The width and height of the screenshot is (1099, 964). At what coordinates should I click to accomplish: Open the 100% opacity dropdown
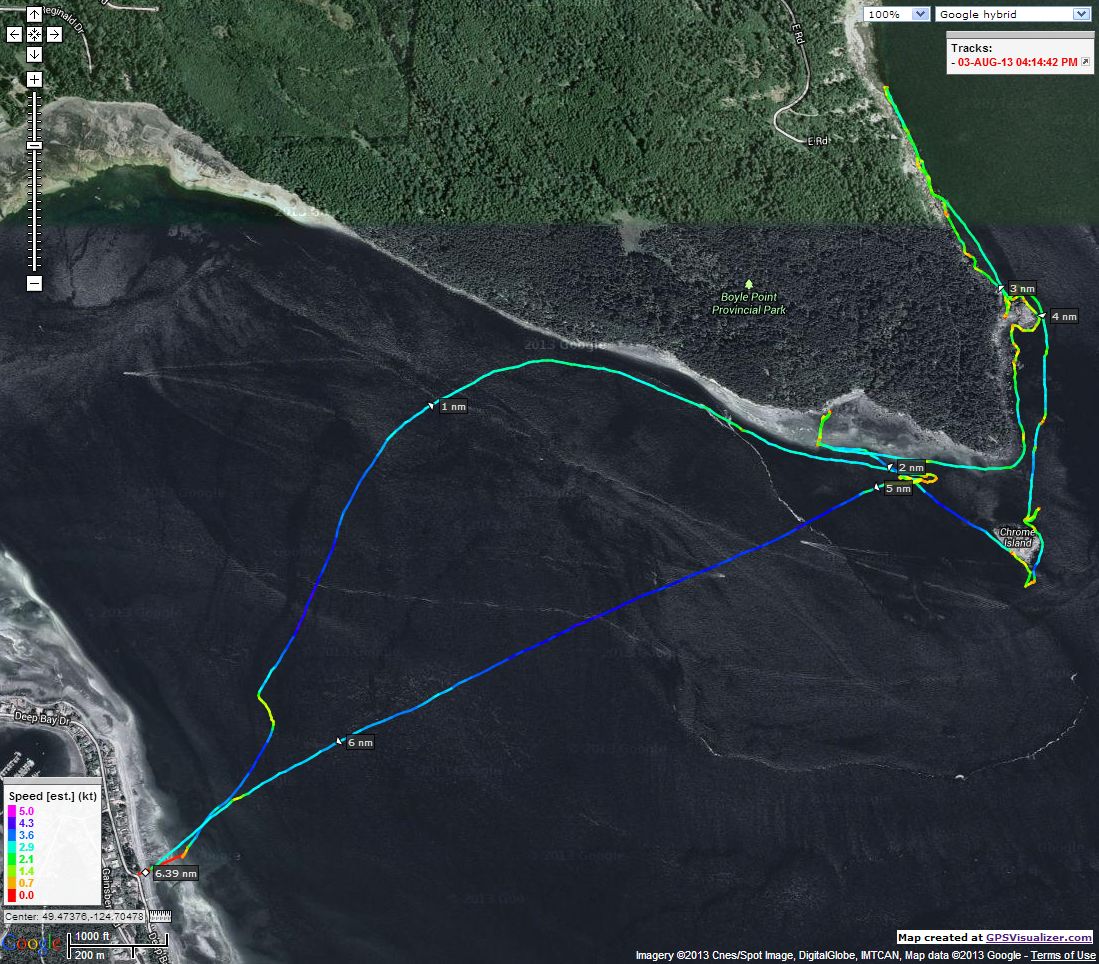click(896, 14)
